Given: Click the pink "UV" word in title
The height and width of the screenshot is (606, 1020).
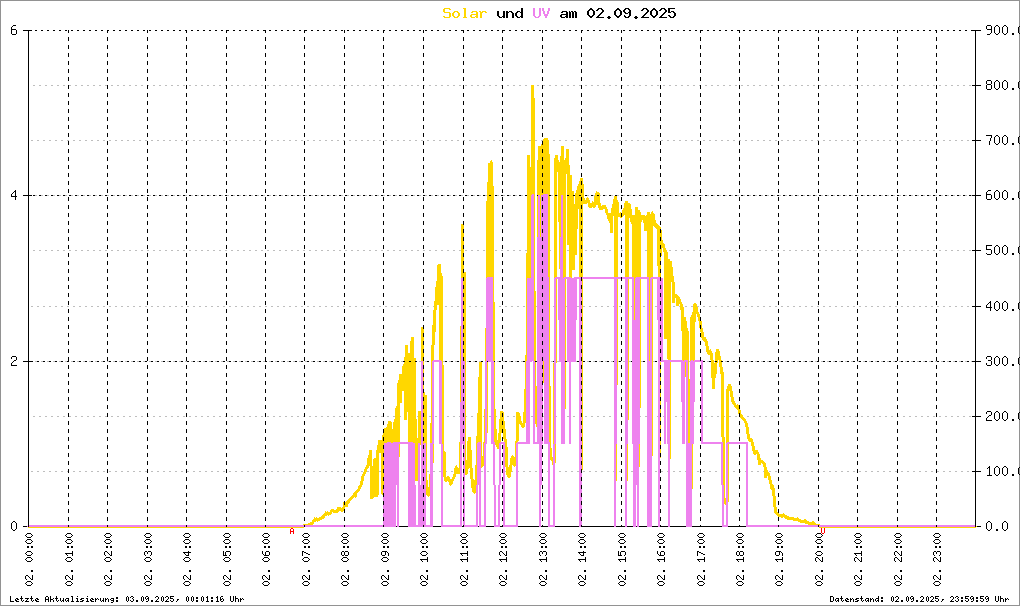Looking at the screenshot, I should (x=541, y=13).
